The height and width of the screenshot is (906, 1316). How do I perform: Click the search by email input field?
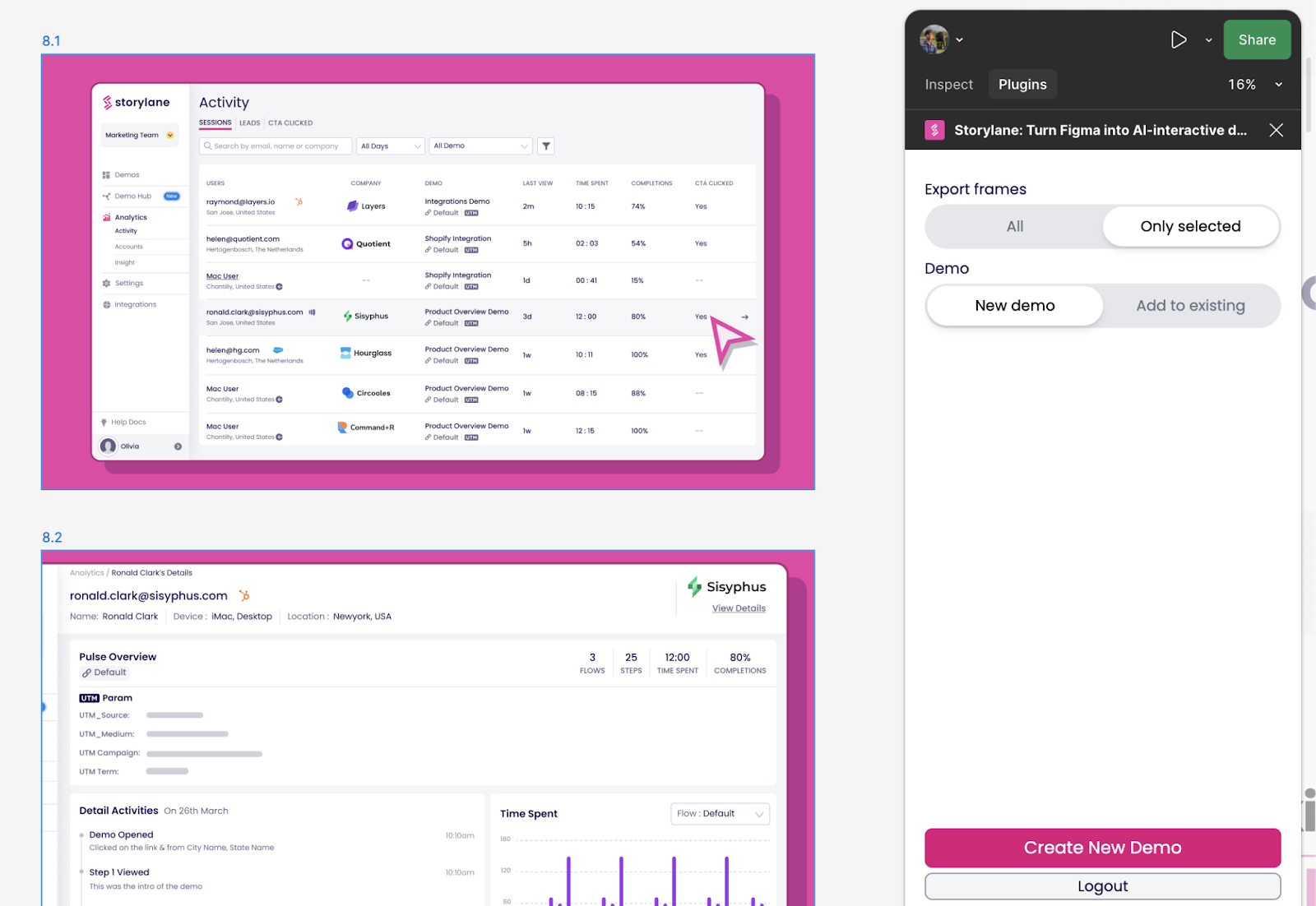[x=276, y=146]
